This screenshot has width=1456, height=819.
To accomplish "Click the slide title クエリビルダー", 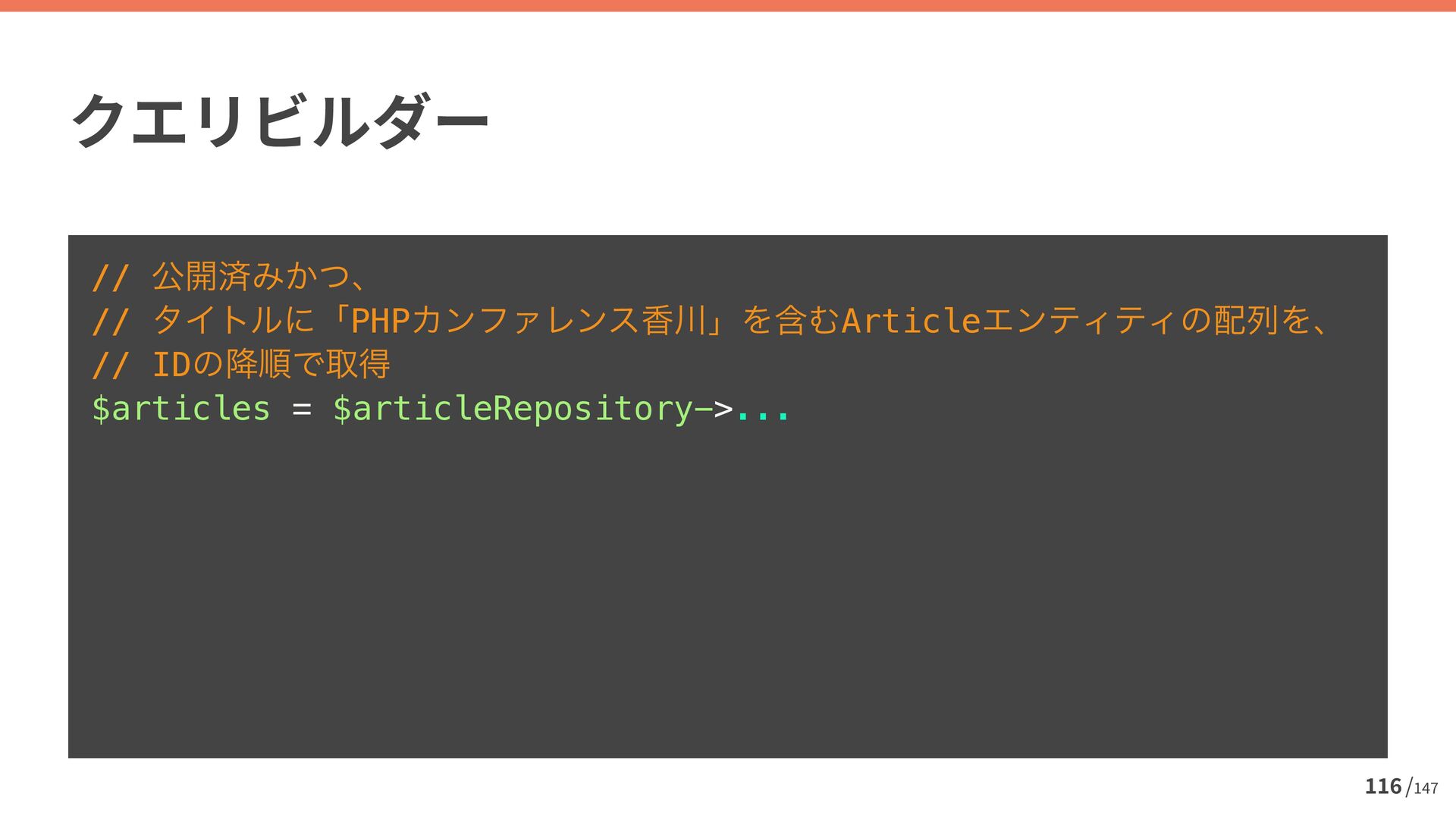I will click(280, 121).
